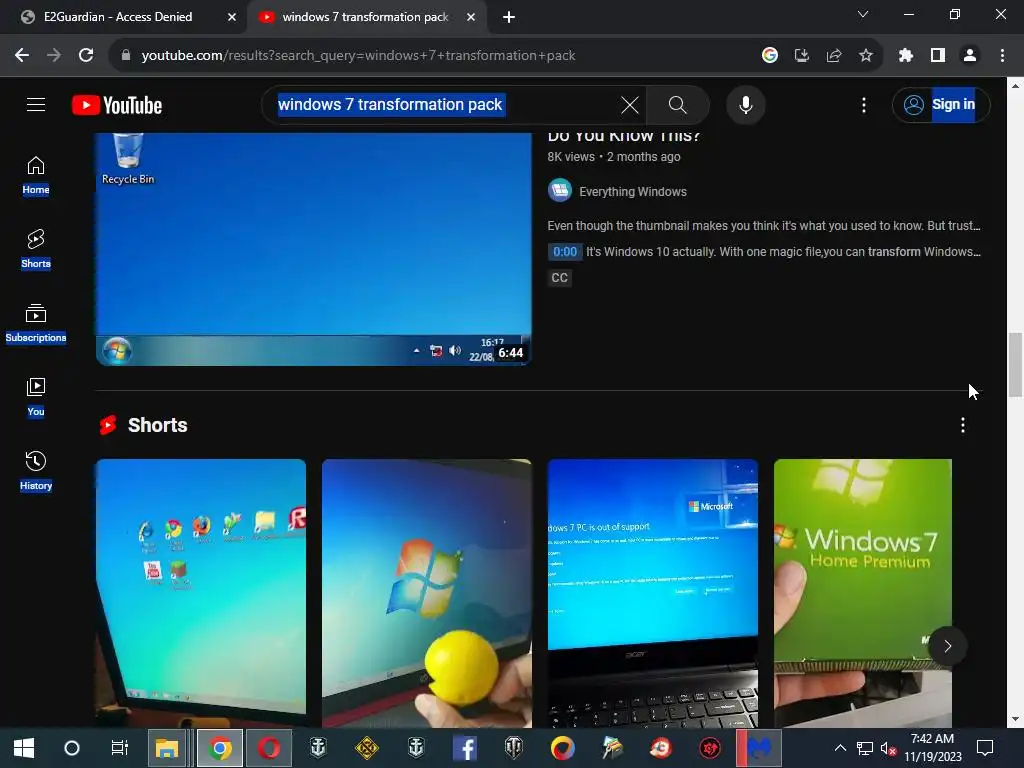1024x768 pixels.
Task: Clear the search box with X icon
Action: point(630,104)
